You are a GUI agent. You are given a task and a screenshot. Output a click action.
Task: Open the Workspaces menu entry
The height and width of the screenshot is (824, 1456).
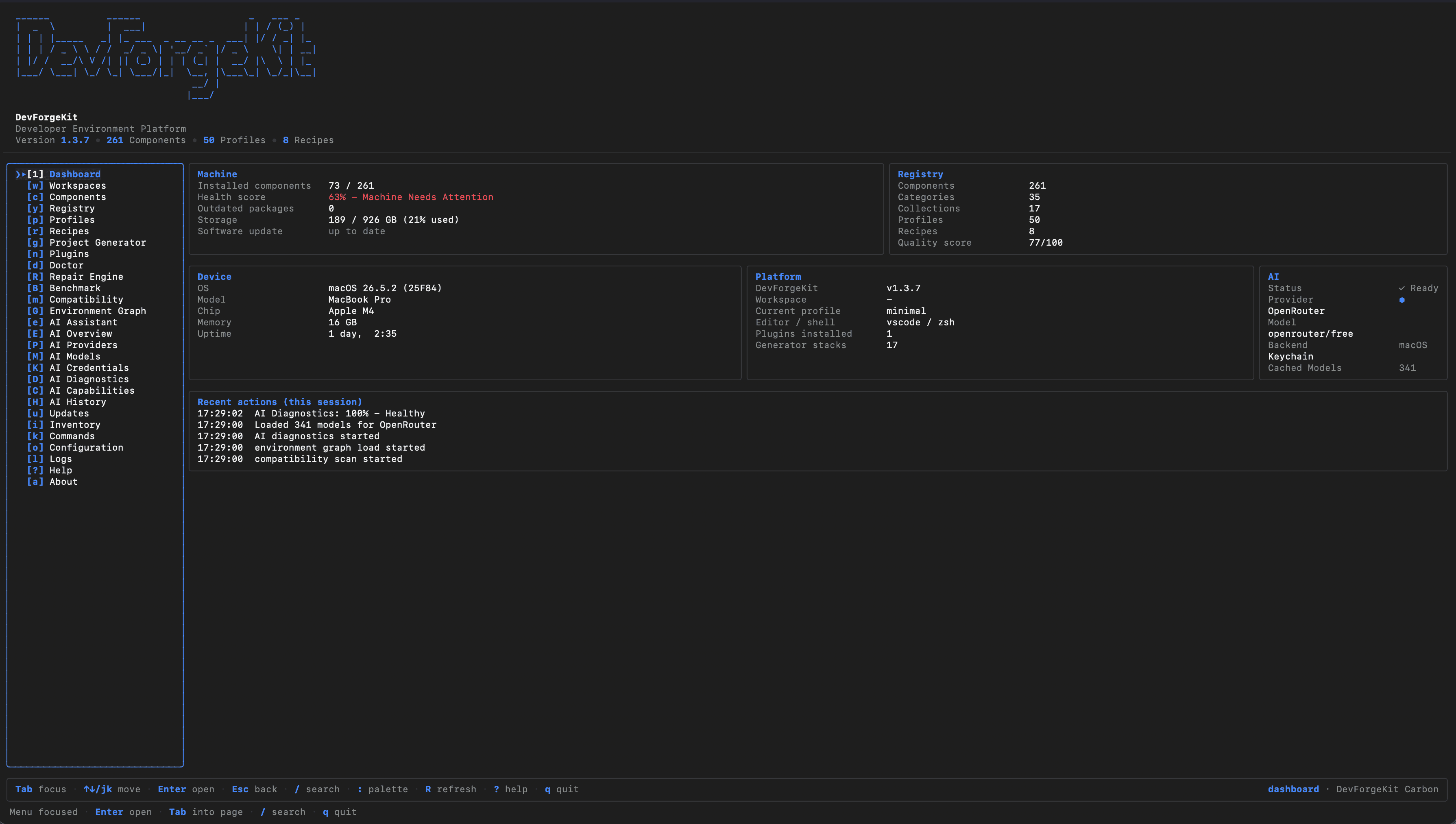click(66, 185)
